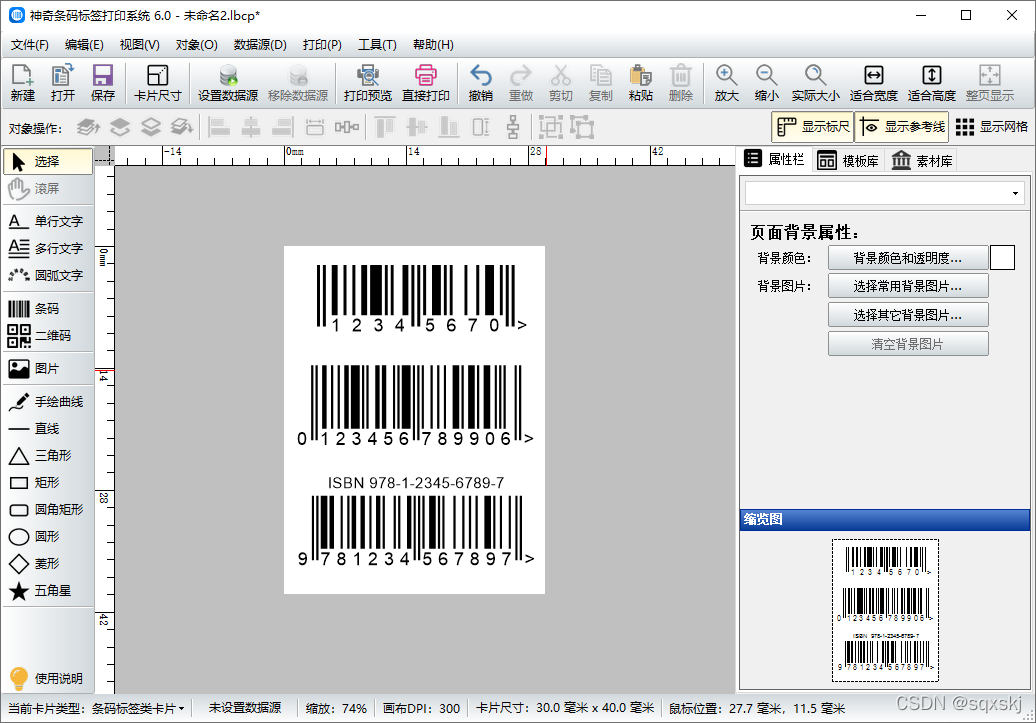This screenshot has height=723, width=1036.
Task: Switch to the 模板库 tab
Action: (848, 161)
